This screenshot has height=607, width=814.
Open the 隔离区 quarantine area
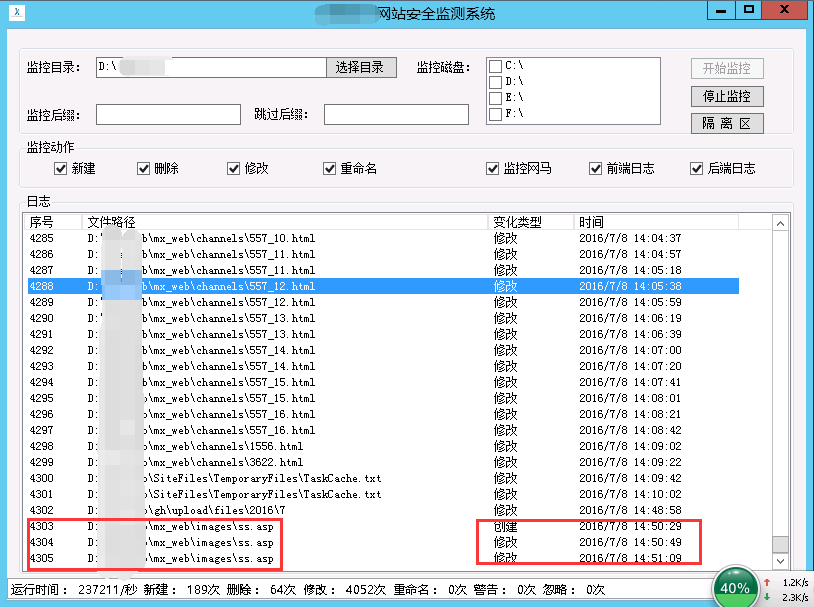pyautogui.click(x=727, y=124)
